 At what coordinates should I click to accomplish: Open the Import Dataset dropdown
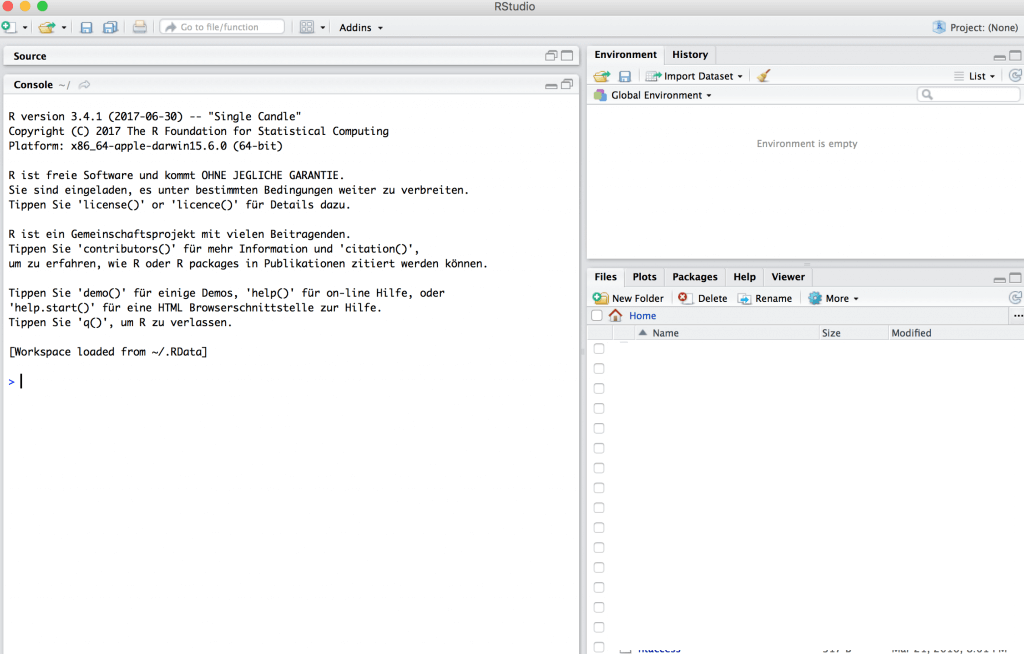(694, 76)
